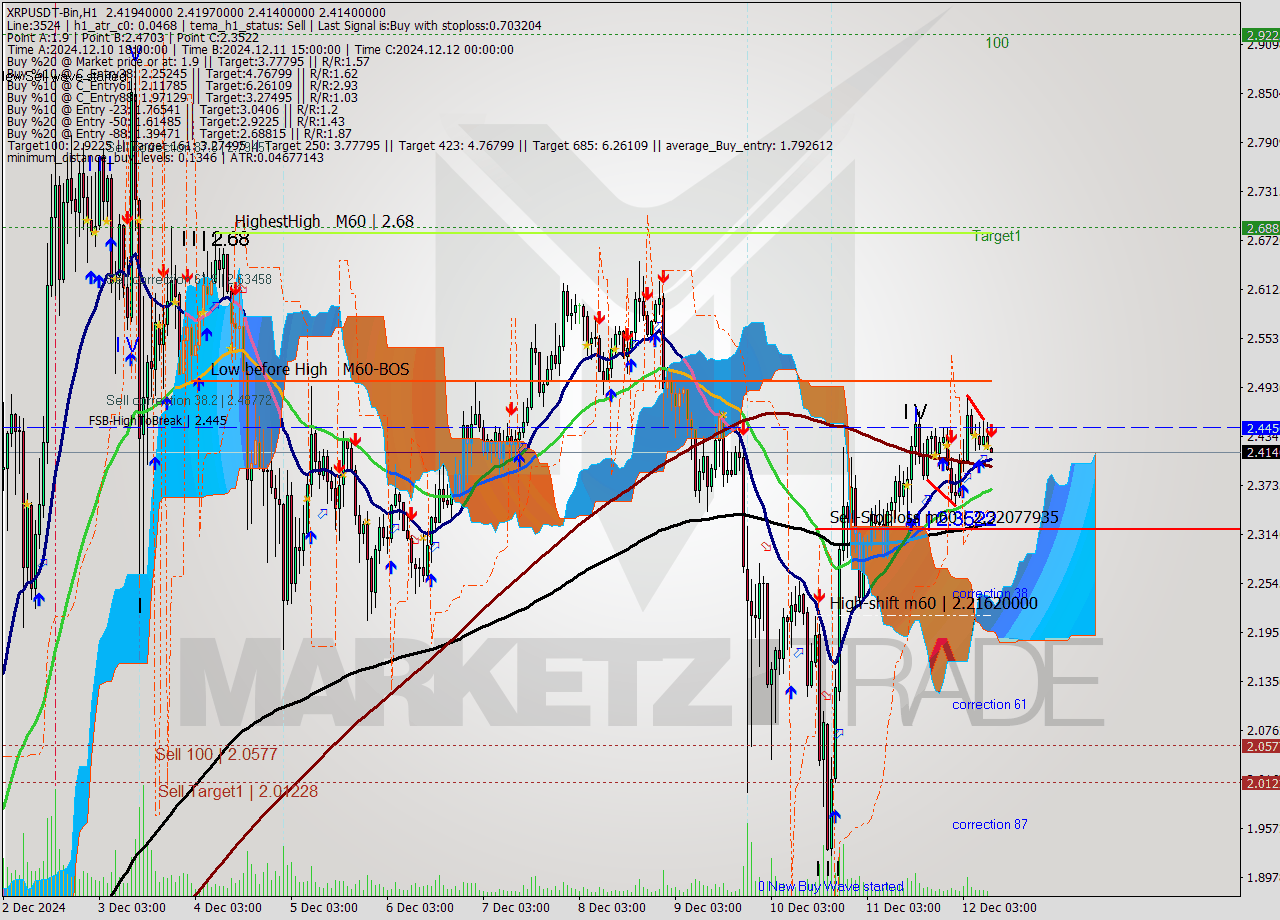1280x920 pixels.
Task: Click the '0 New Buy Wave started' text
Action: point(831,887)
